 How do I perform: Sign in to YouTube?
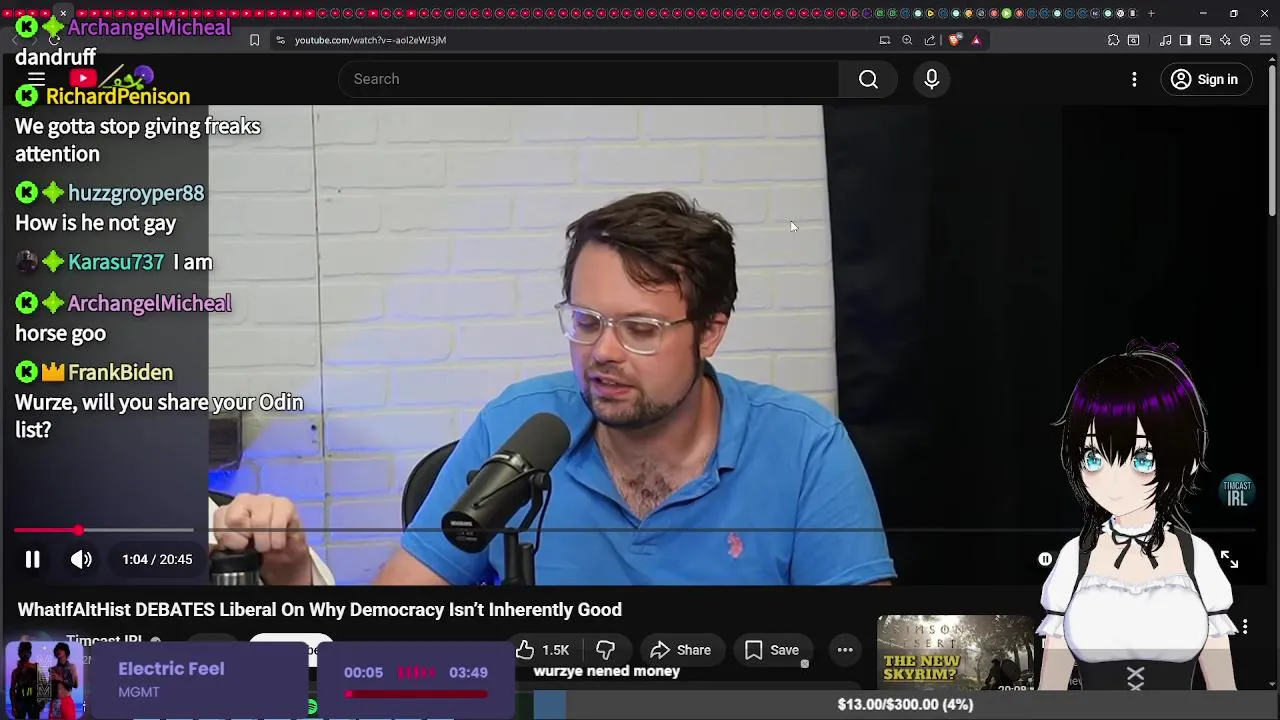click(1205, 79)
